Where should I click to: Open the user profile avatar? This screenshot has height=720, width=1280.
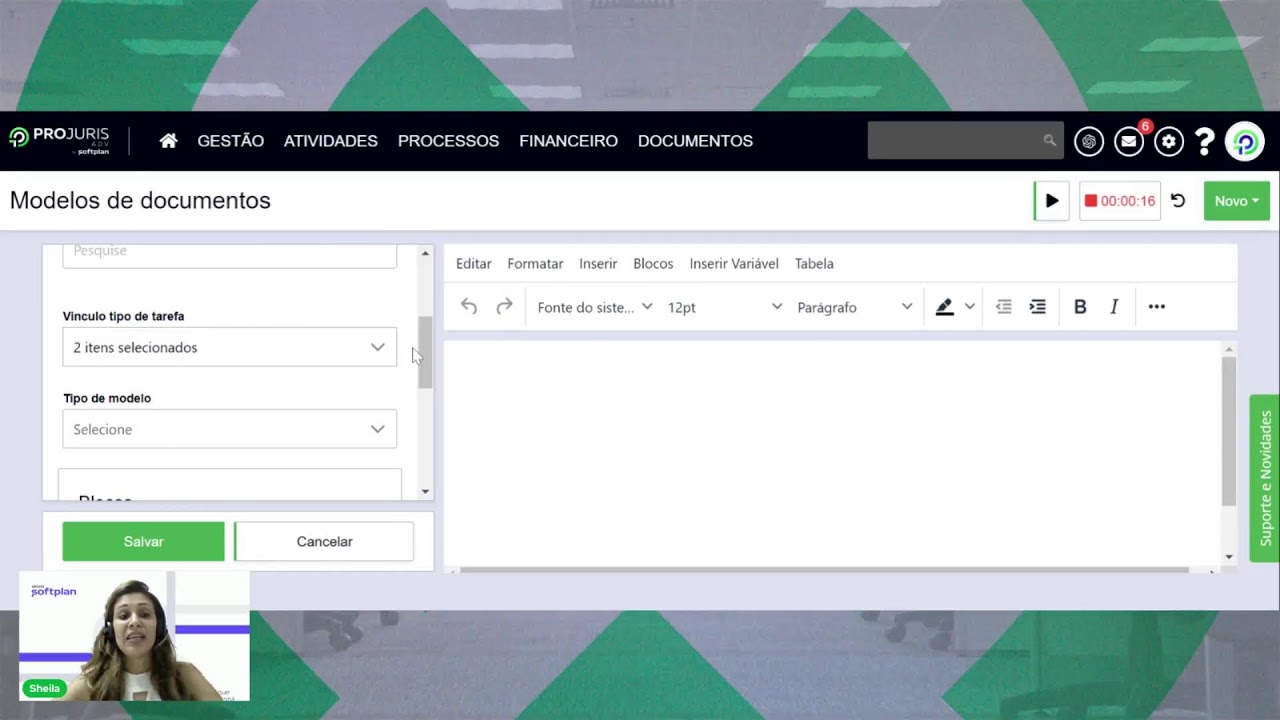[1245, 141]
